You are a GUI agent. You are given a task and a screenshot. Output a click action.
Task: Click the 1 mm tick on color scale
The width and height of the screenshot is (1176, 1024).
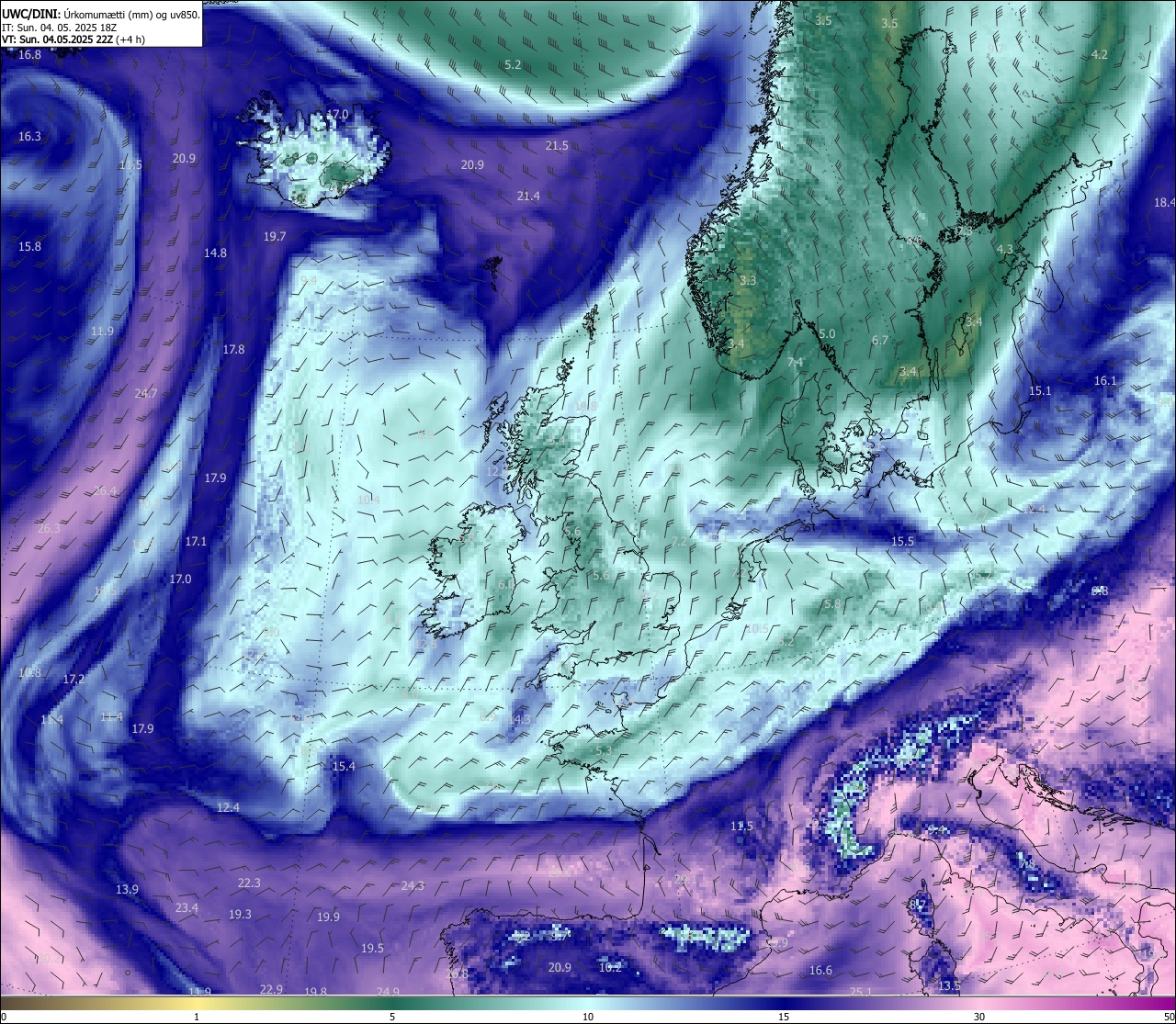click(197, 1017)
